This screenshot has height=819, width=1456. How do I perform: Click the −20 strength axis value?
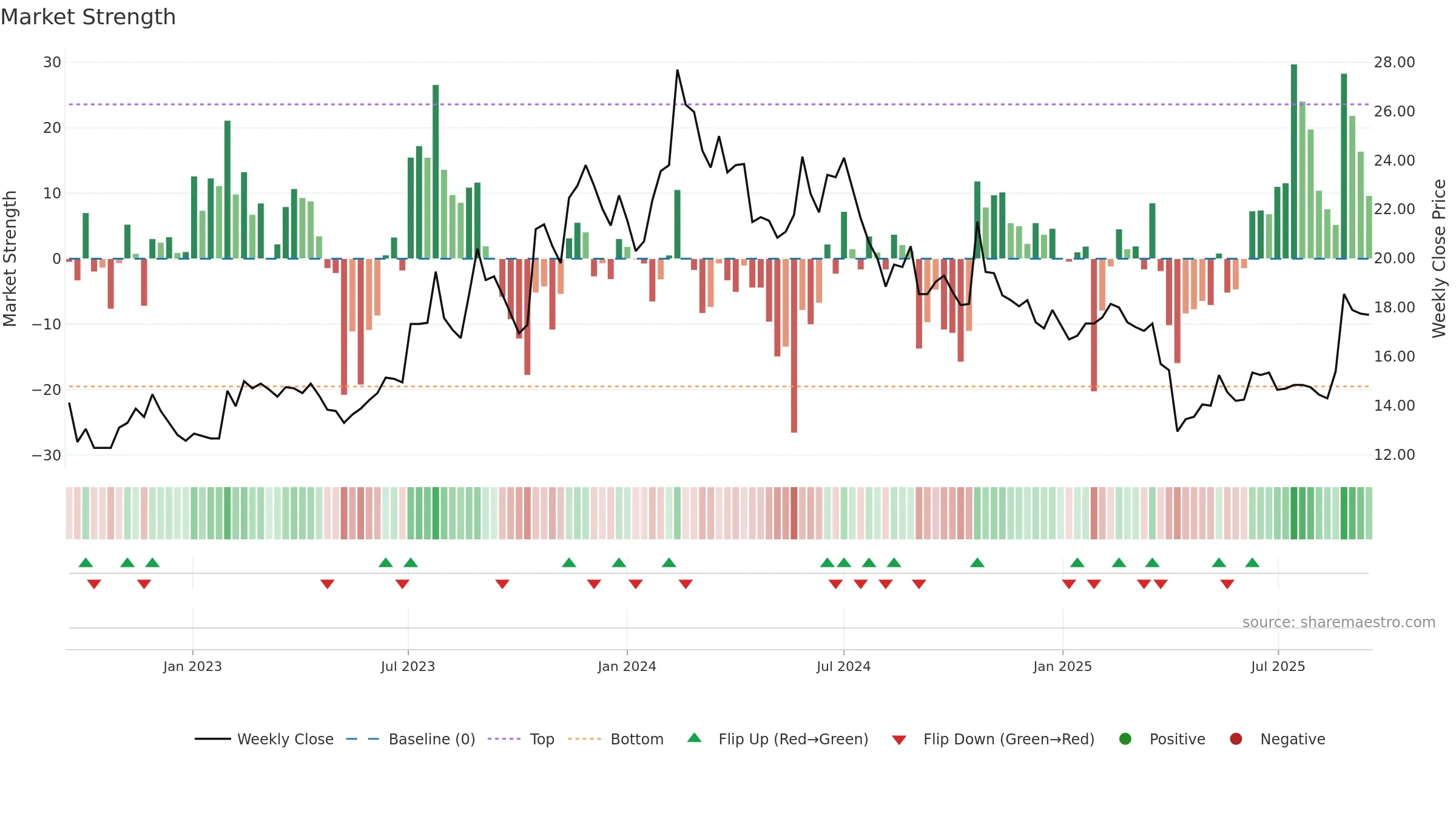click(x=47, y=390)
